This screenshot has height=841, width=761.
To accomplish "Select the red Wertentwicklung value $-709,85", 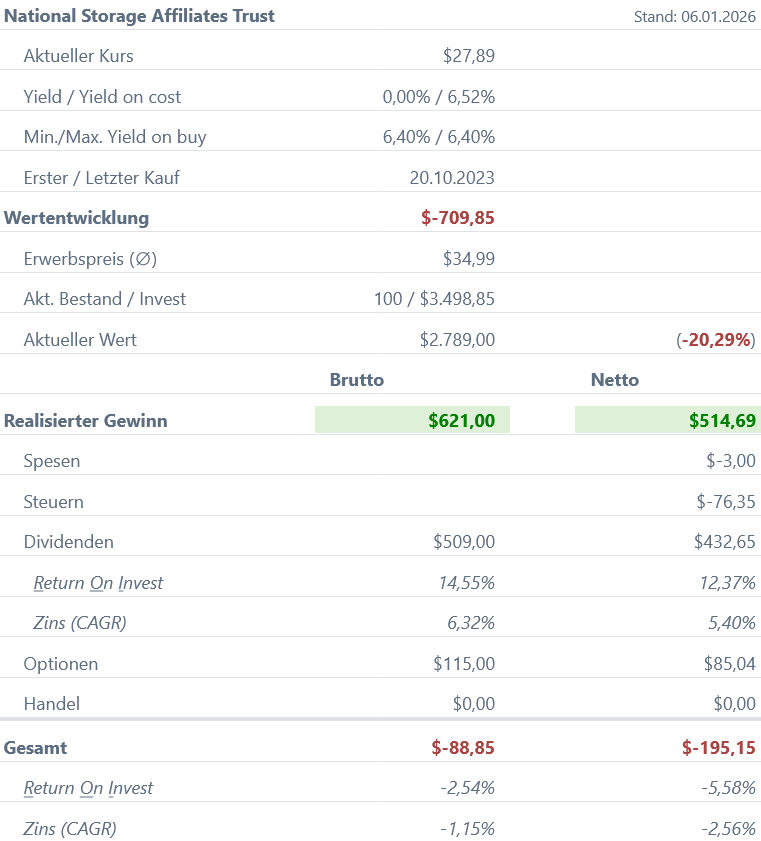I will 457,218.
